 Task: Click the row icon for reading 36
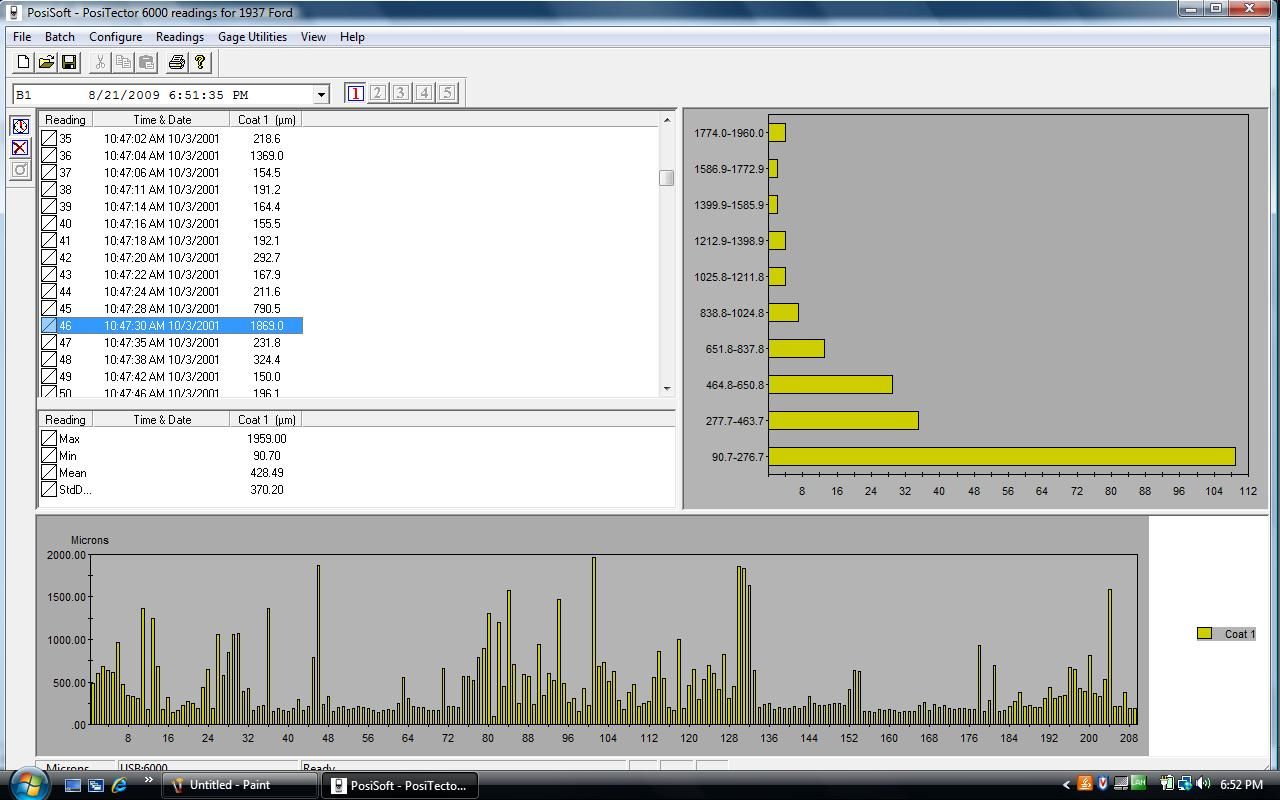49,156
